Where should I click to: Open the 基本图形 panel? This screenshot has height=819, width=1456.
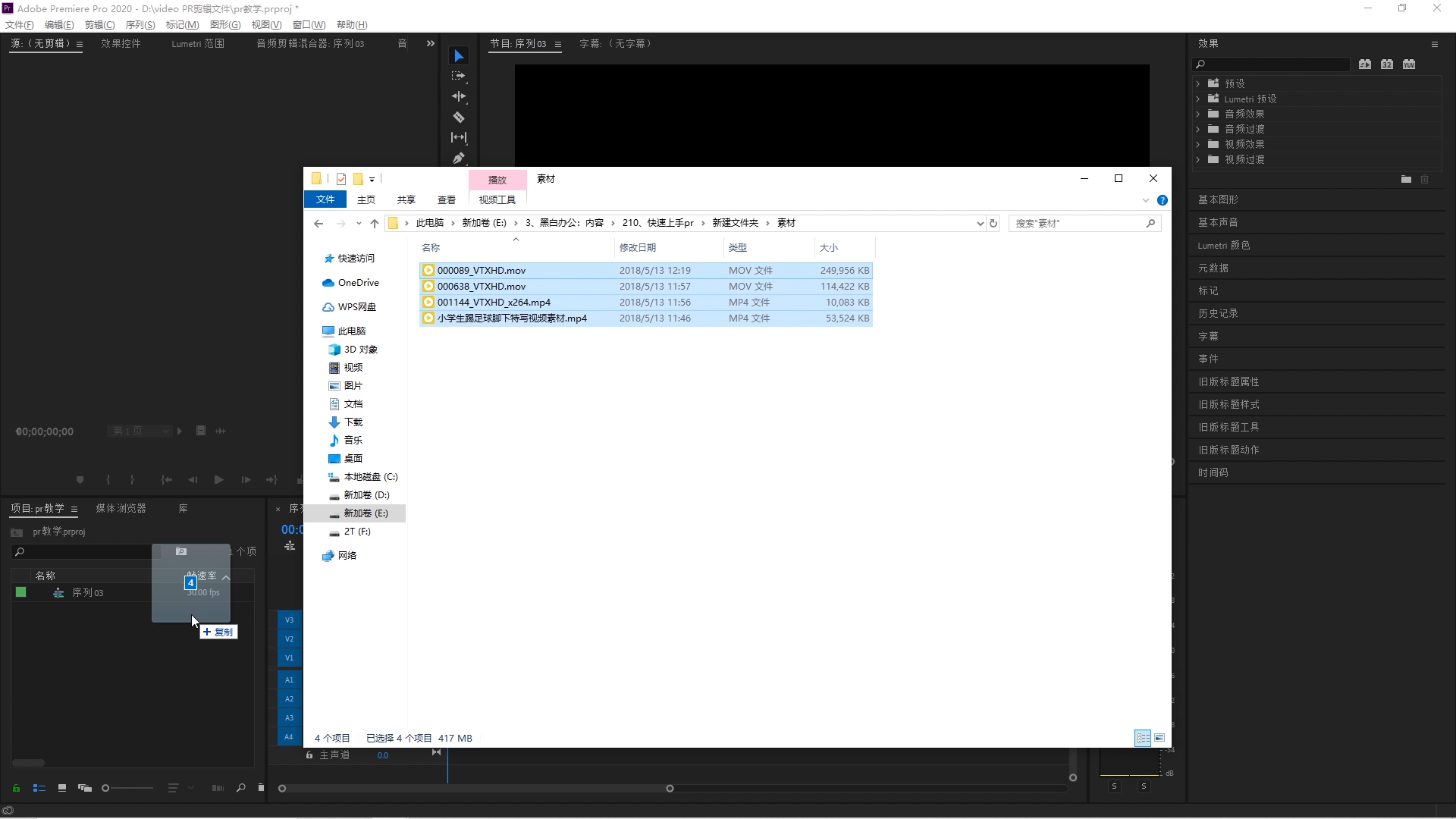click(x=1218, y=199)
